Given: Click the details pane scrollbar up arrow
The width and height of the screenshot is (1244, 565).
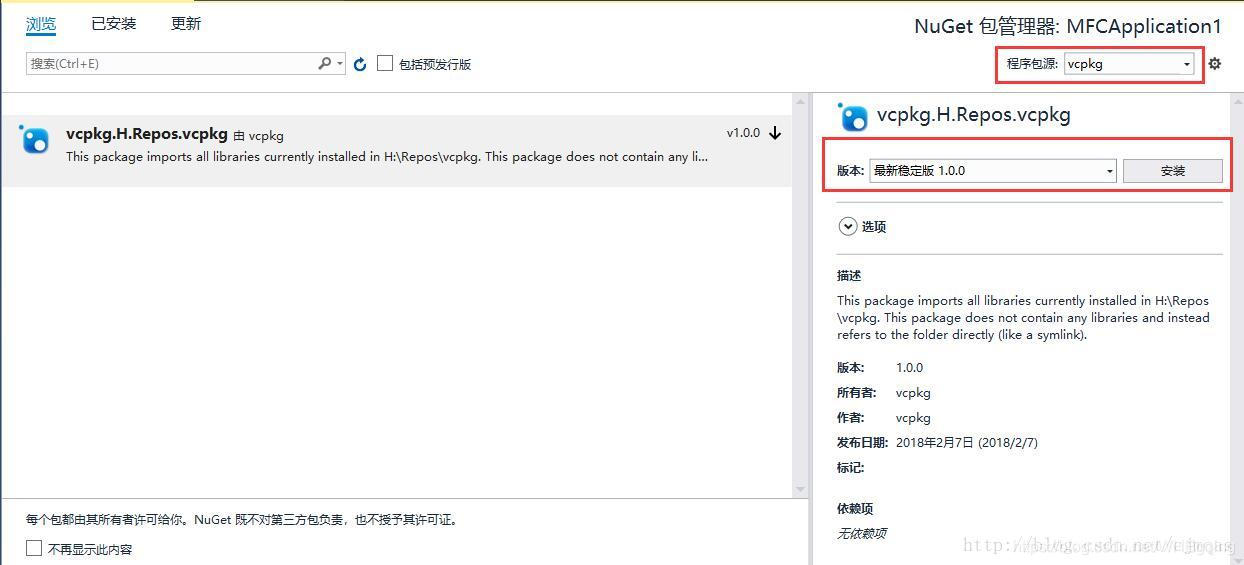Looking at the screenshot, I should [1236, 101].
